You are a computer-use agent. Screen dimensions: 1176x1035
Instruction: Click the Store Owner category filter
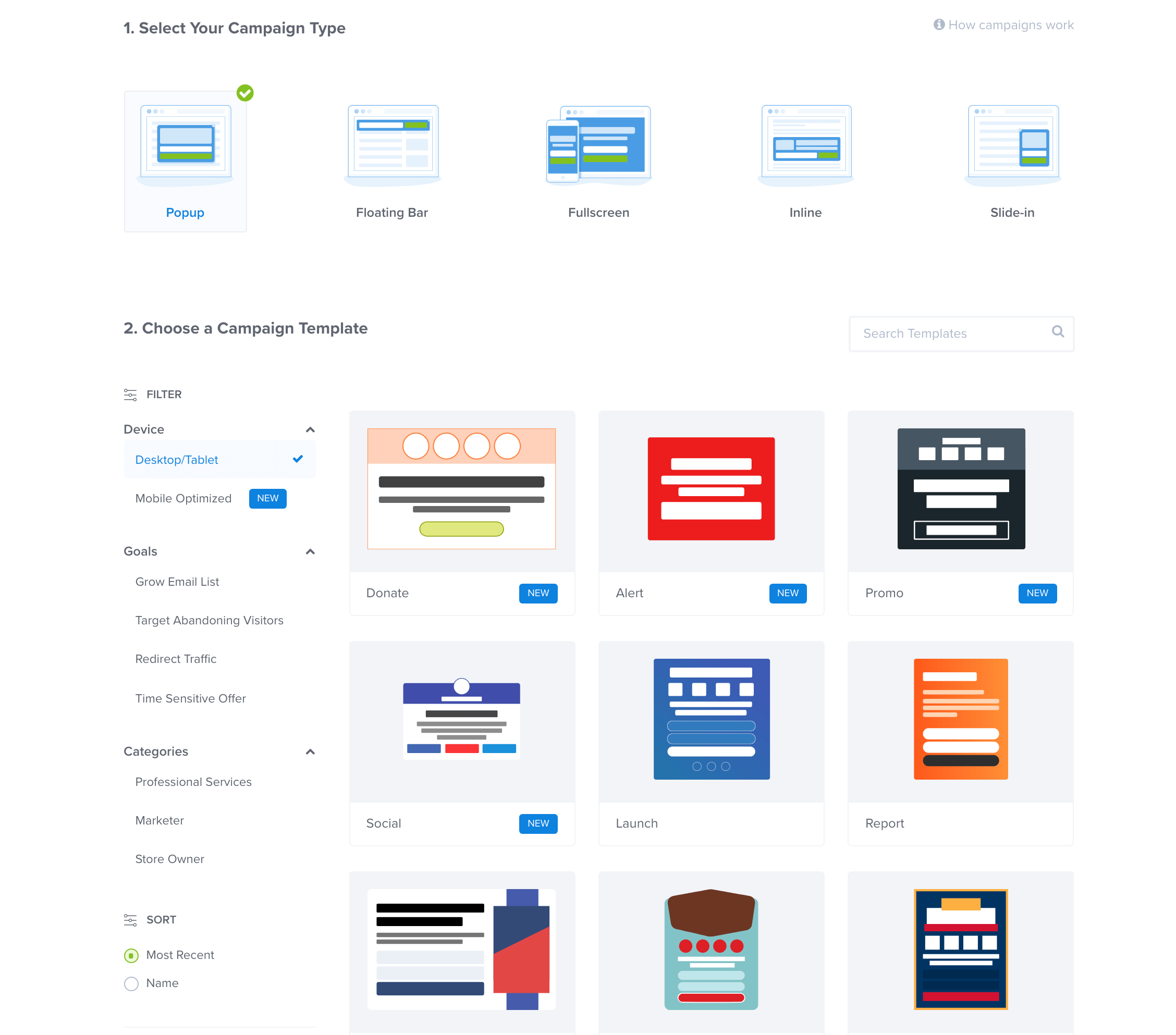[x=170, y=859]
